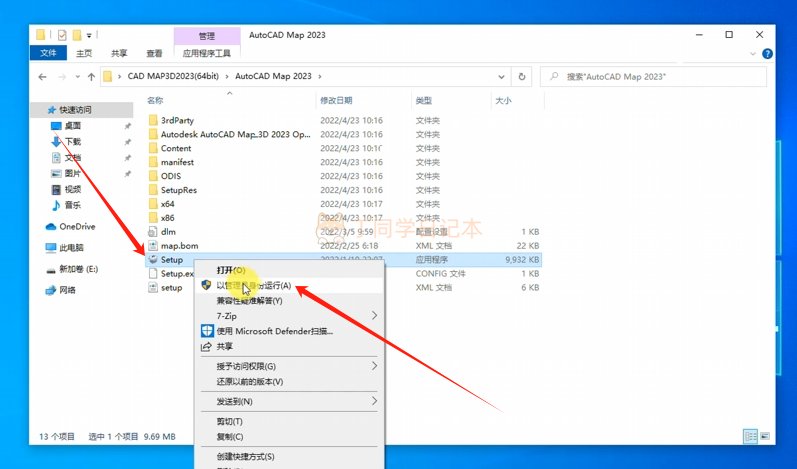Screen dimensions: 797x469
Task: Expand the 7-Zip submenu
Action: pos(375,316)
